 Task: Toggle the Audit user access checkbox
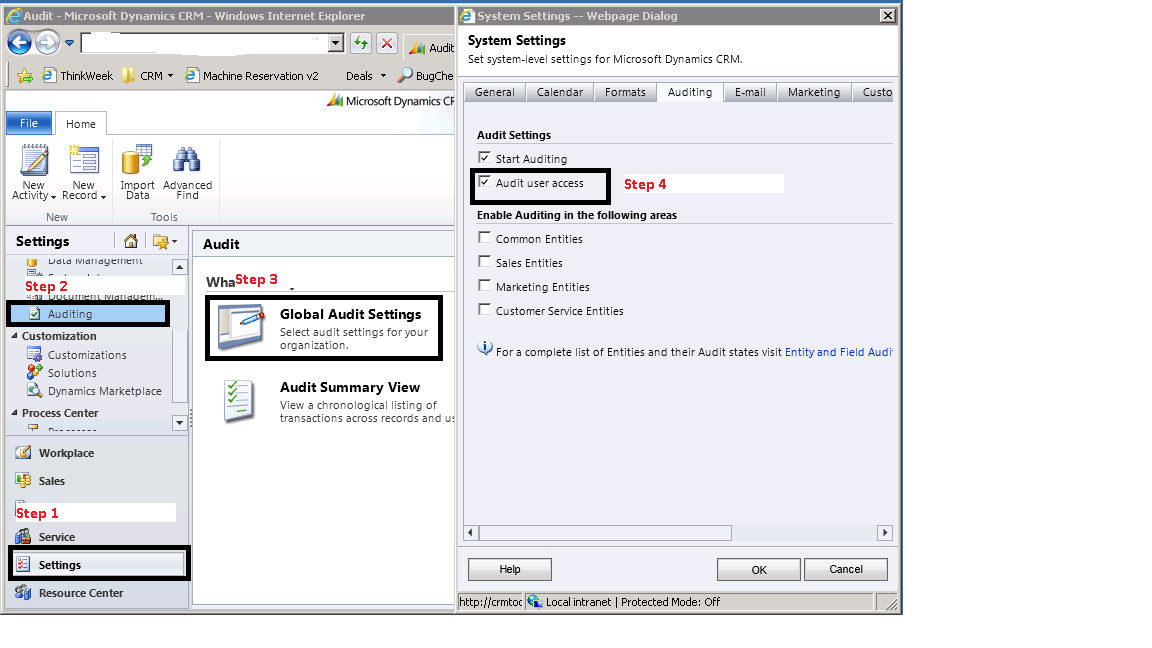click(485, 183)
